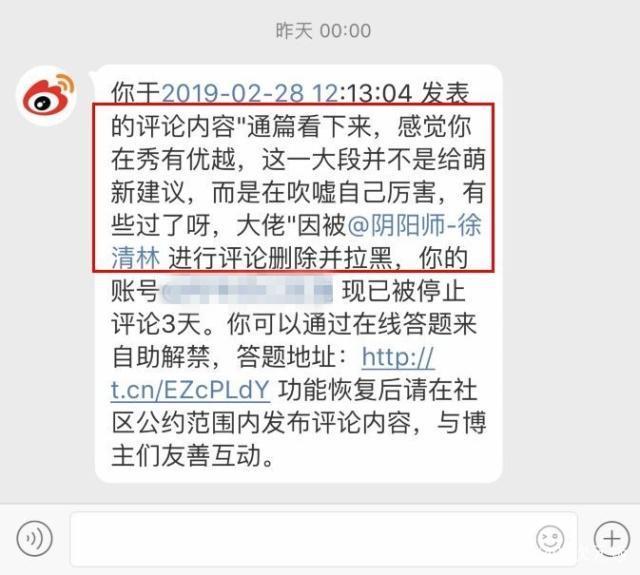Tap the 2019-02-28 12 date link
The width and height of the screenshot is (640, 575).
pos(250,93)
